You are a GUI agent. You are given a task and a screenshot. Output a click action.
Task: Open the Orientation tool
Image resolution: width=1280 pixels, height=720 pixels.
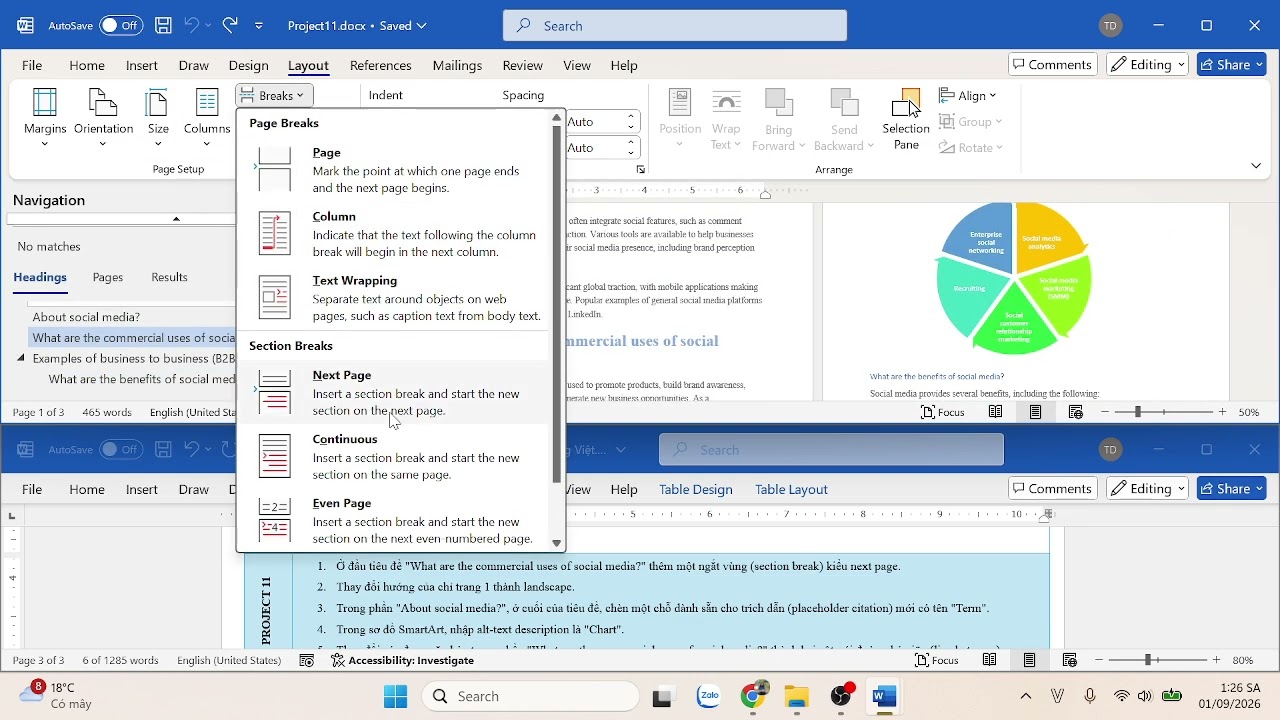pyautogui.click(x=103, y=118)
